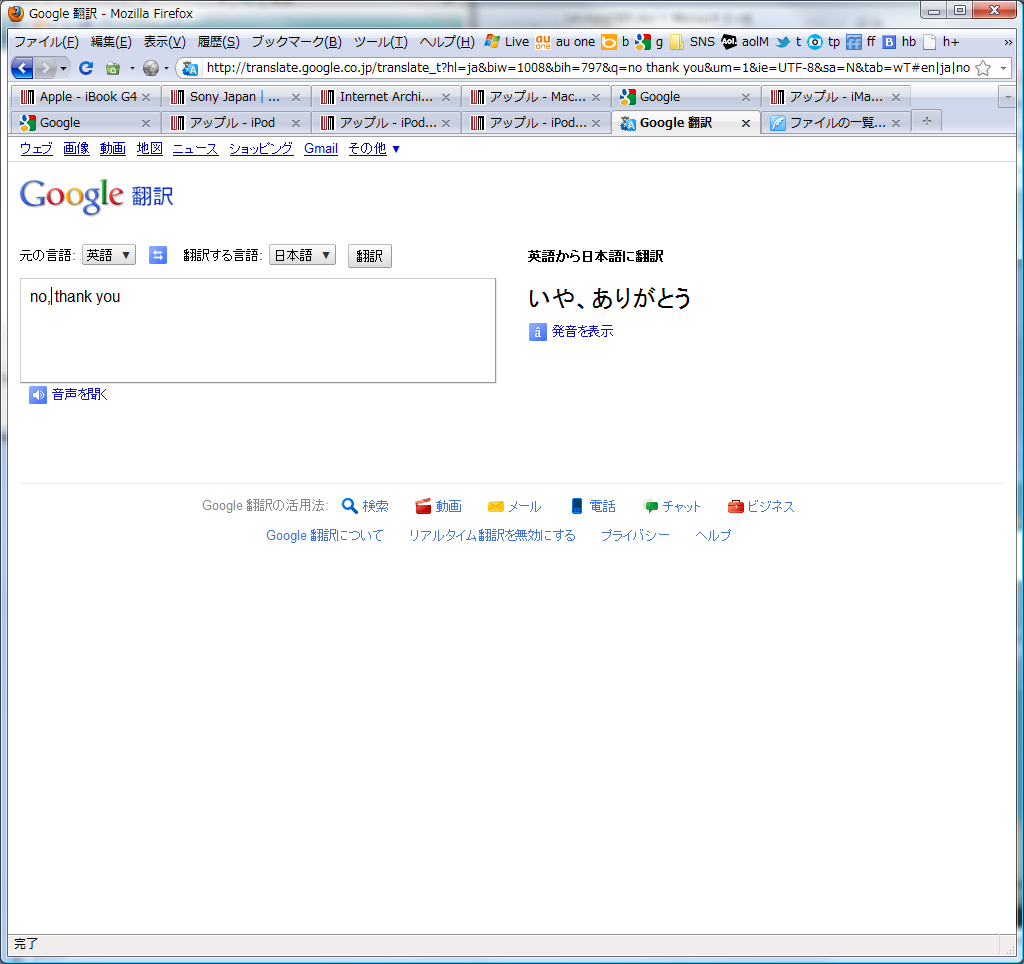The width and height of the screenshot is (1024, 964).
Task: Click the 発音を表示 link
Action: pyautogui.click(x=583, y=332)
